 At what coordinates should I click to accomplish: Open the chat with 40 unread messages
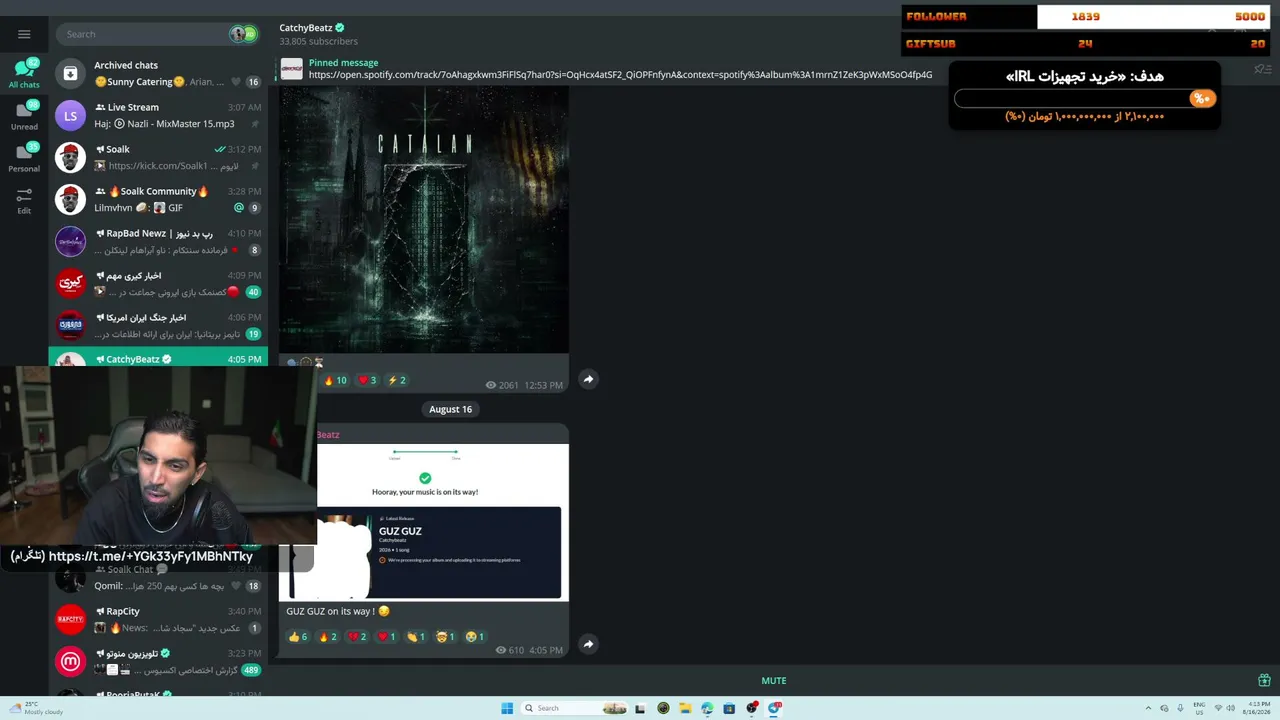coord(158,283)
